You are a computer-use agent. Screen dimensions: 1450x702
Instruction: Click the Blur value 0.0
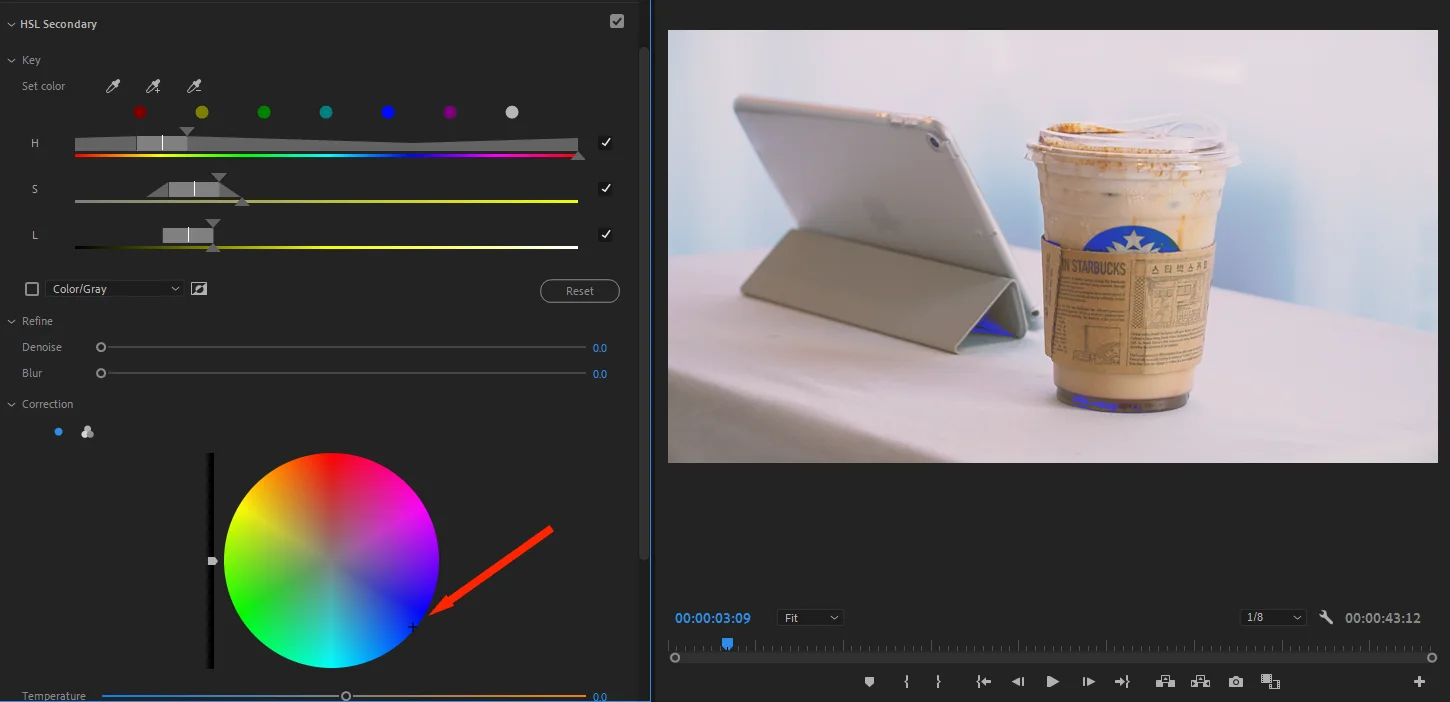pos(600,374)
